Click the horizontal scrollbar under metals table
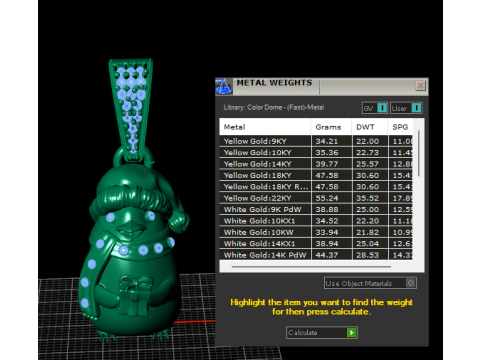 [311, 267]
